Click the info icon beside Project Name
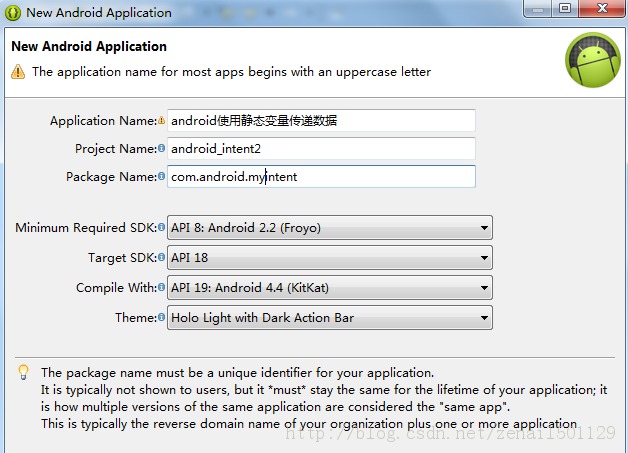628x453 pixels. coord(161,148)
